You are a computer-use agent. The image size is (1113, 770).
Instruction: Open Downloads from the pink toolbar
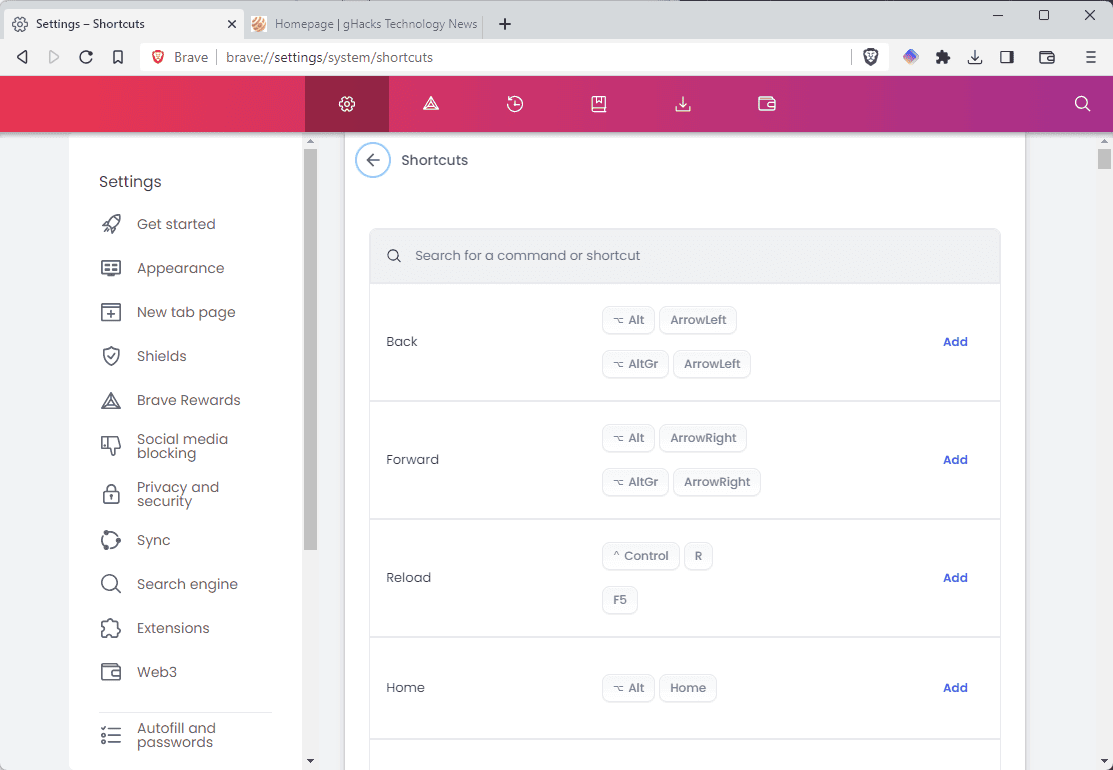[x=683, y=104]
